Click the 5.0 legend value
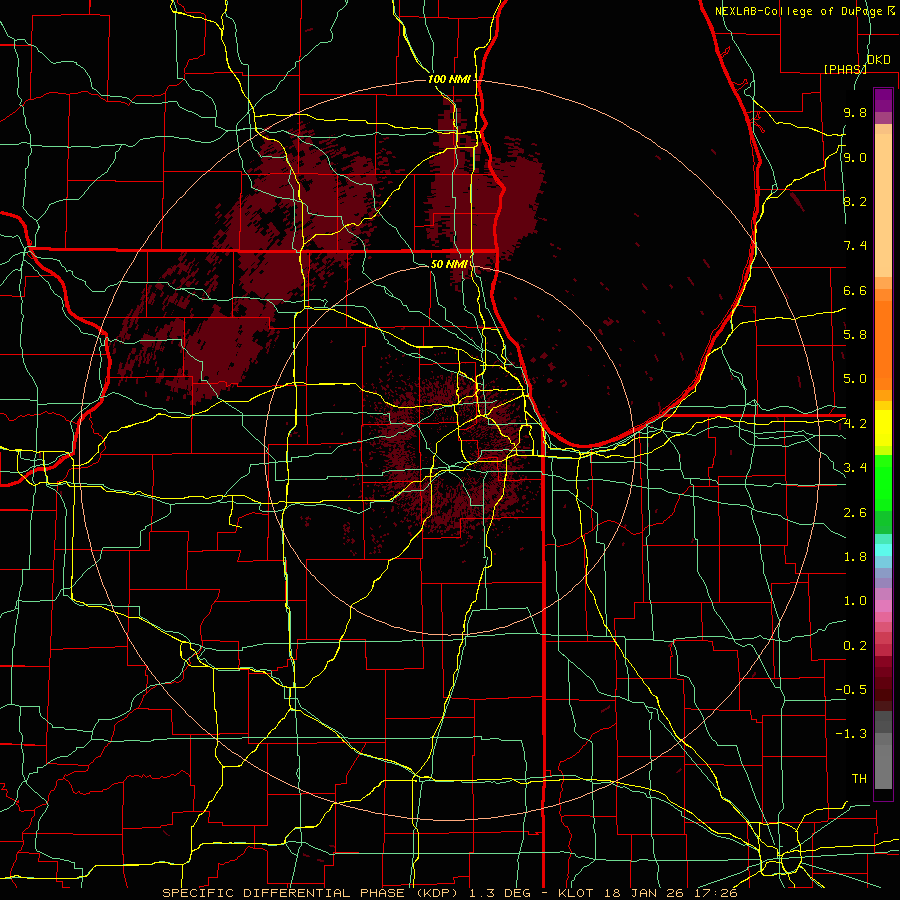 (x=855, y=379)
